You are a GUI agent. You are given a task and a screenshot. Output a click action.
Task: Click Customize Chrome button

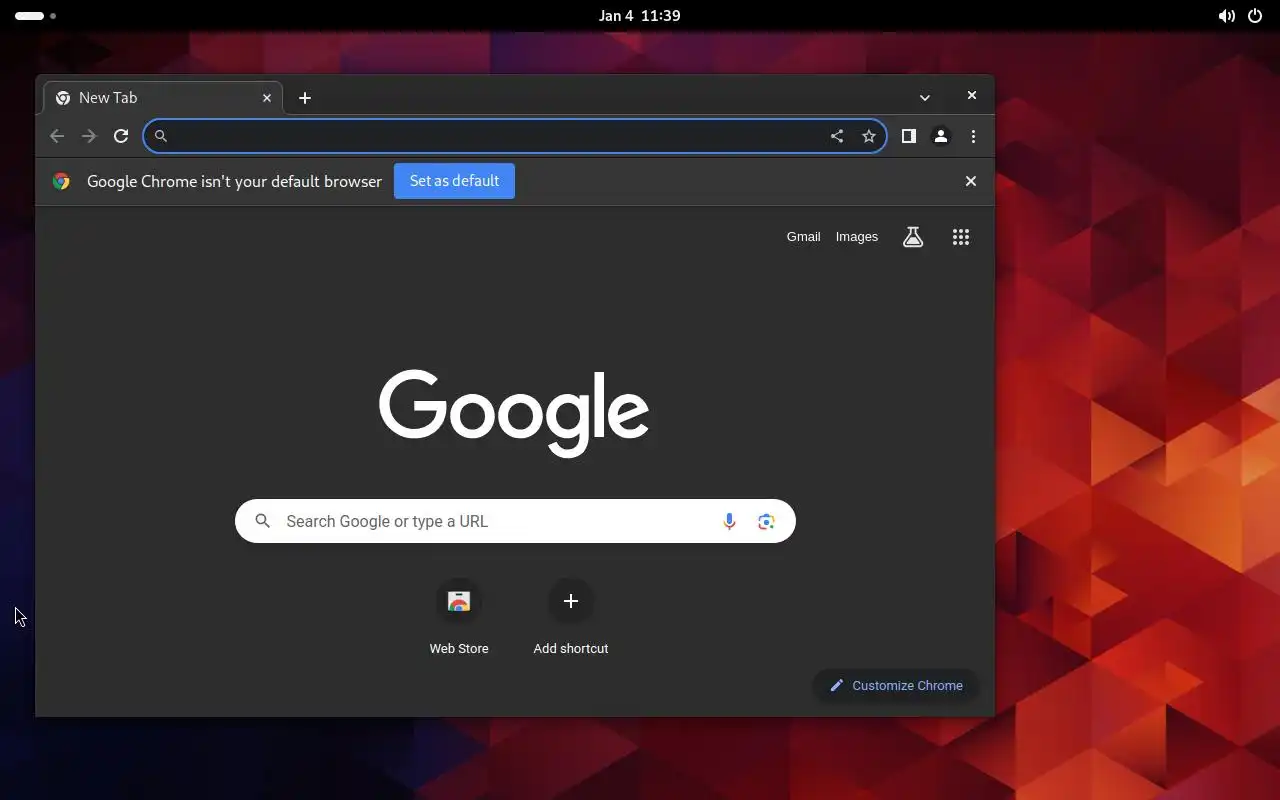coord(896,685)
